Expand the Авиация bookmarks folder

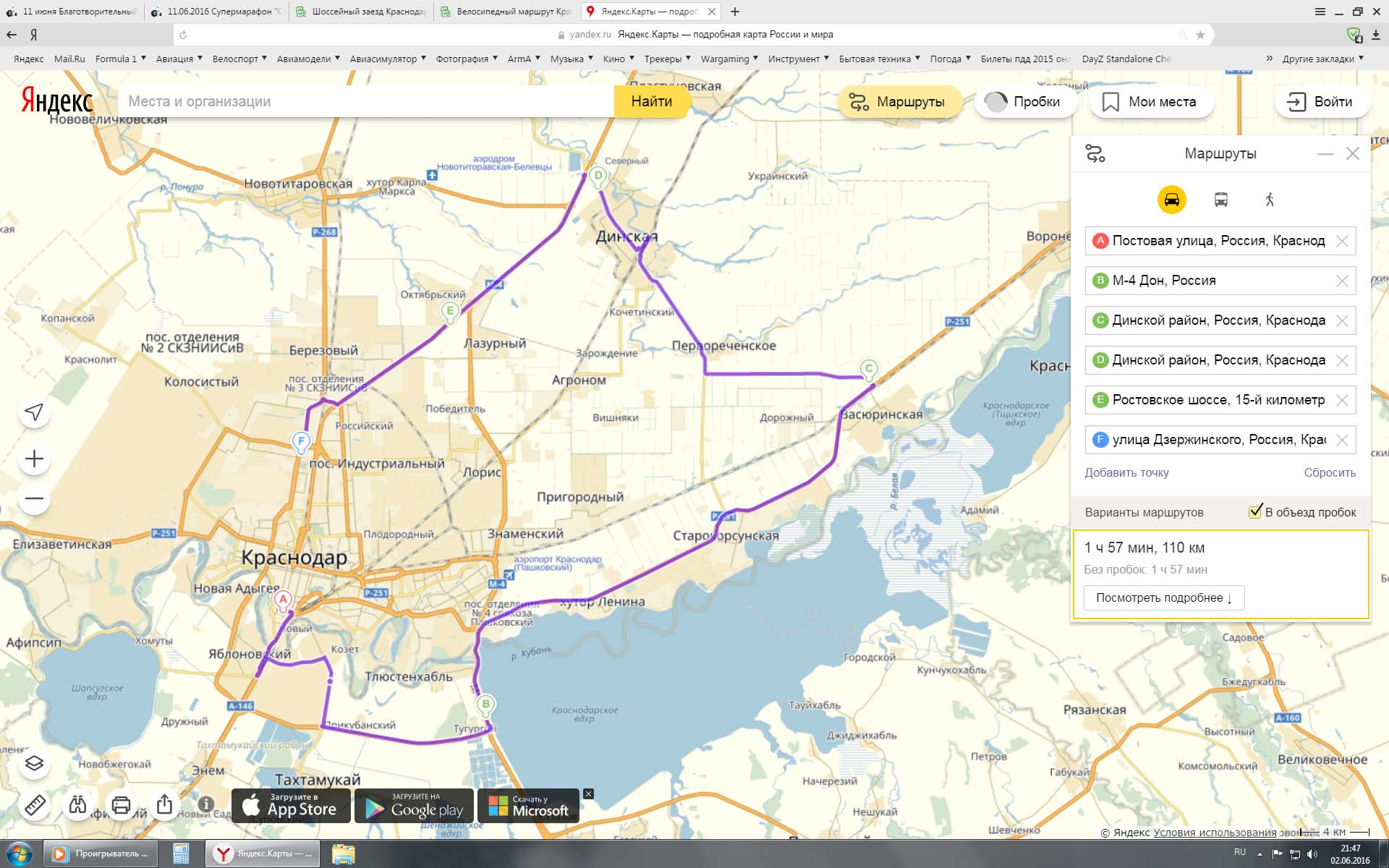pyautogui.click(x=179, y=59)
